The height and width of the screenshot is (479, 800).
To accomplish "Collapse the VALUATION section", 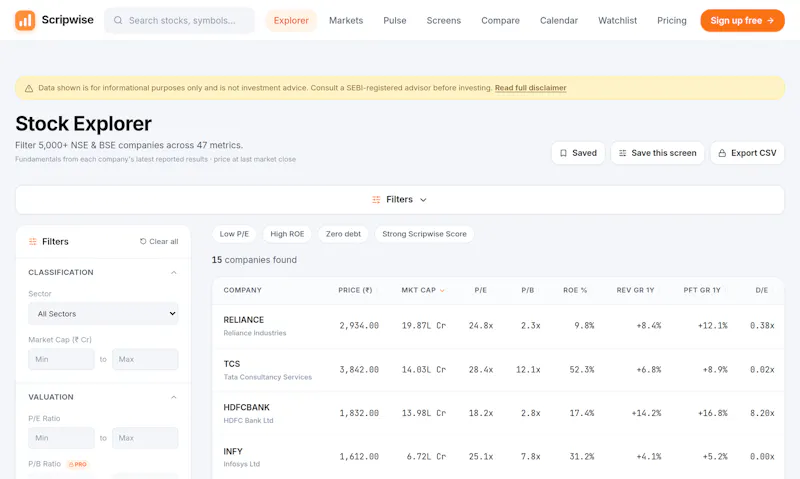I will click(173, 397).
